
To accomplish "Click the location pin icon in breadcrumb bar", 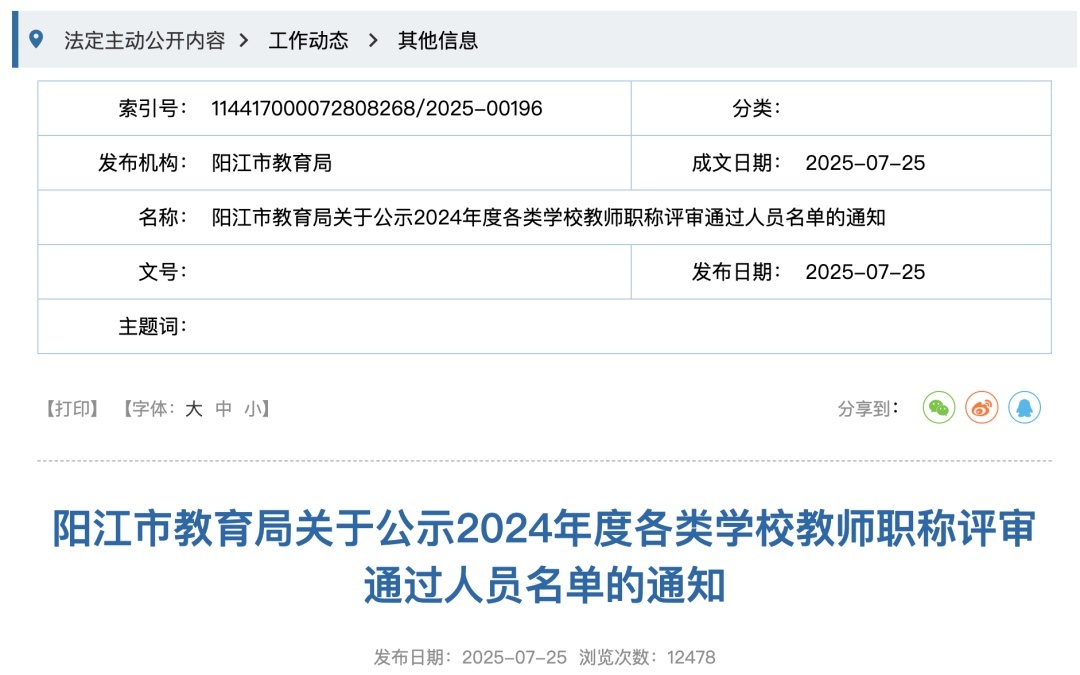I will coord(37,40).
